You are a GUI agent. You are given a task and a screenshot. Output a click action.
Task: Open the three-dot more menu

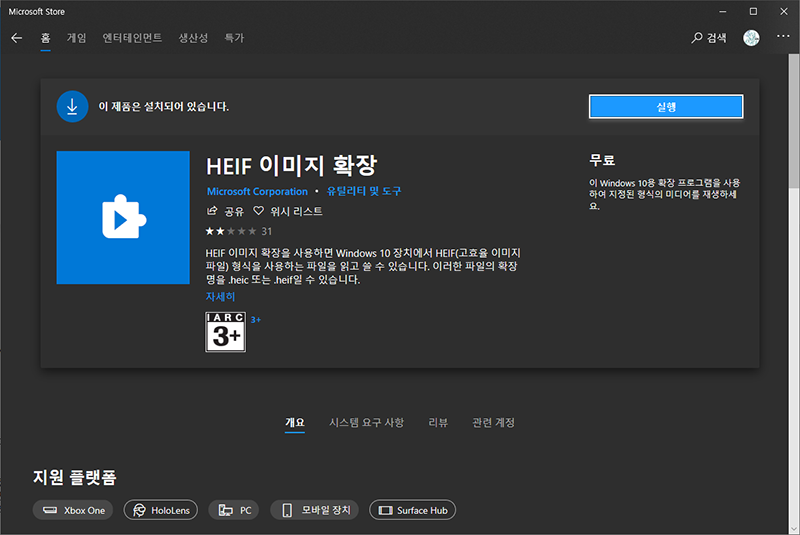[x=783, y=36]
